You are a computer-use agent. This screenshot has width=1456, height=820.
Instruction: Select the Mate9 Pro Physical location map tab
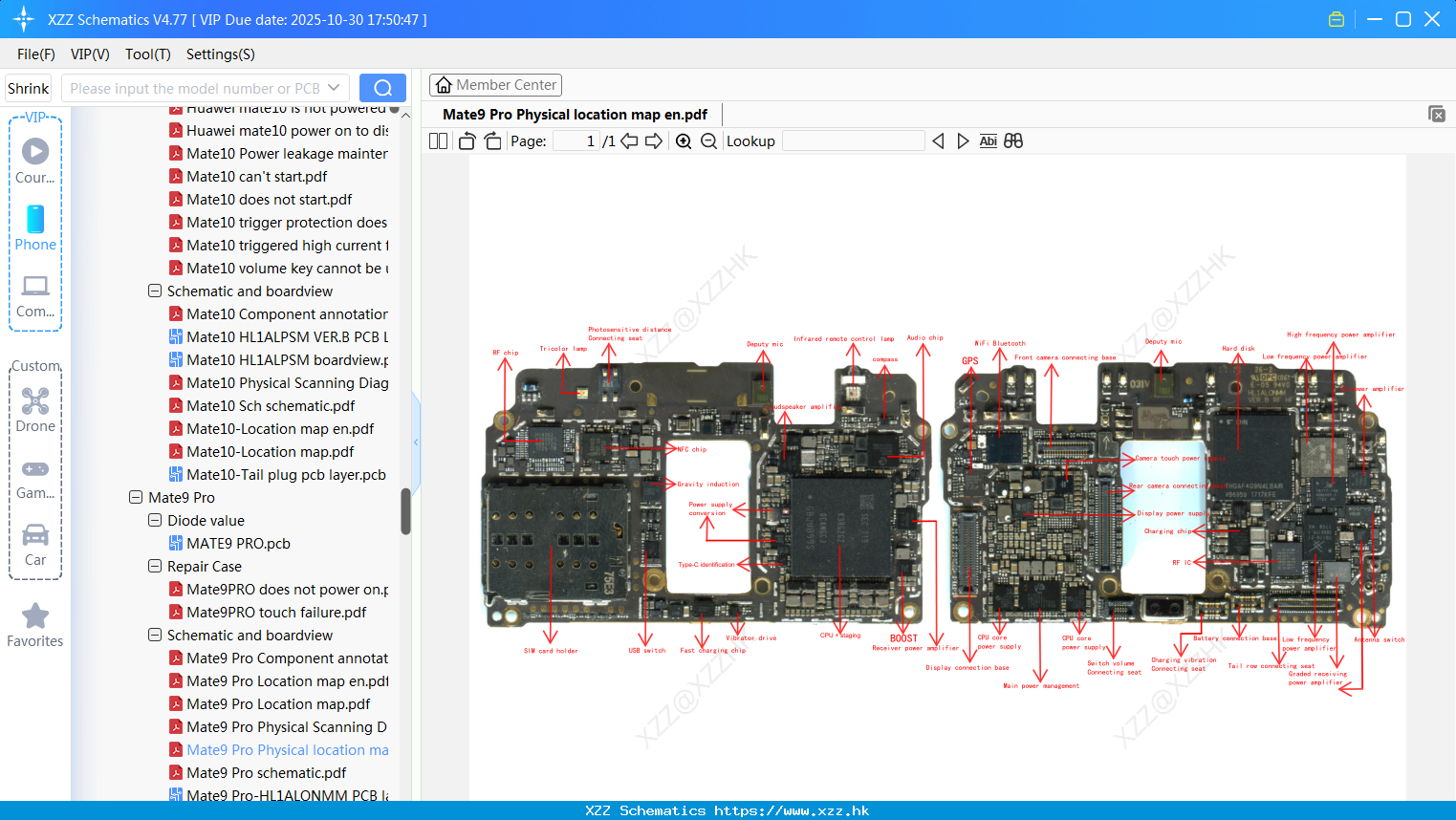575,115
